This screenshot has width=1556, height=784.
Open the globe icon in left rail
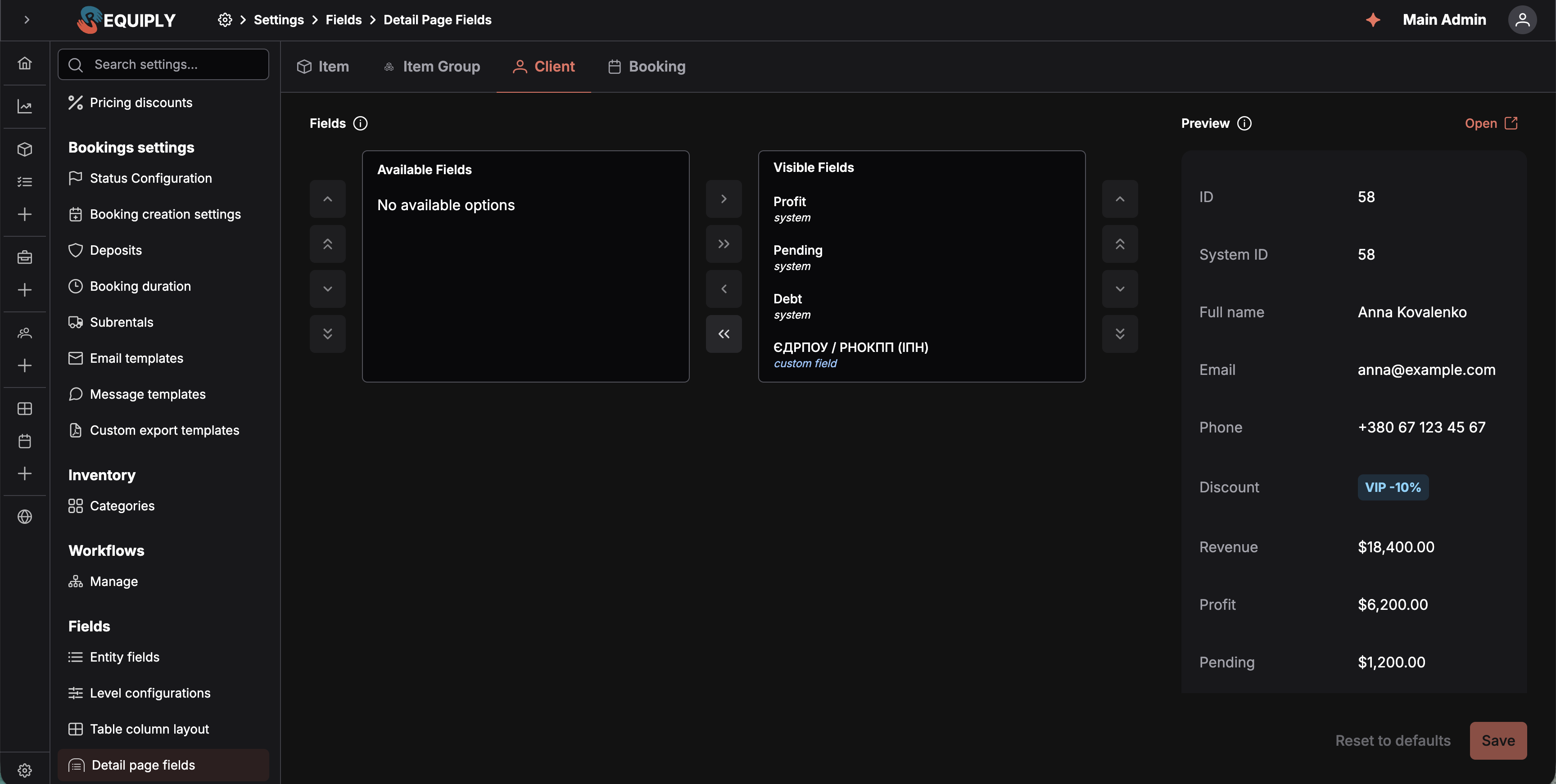coord(25,516)
